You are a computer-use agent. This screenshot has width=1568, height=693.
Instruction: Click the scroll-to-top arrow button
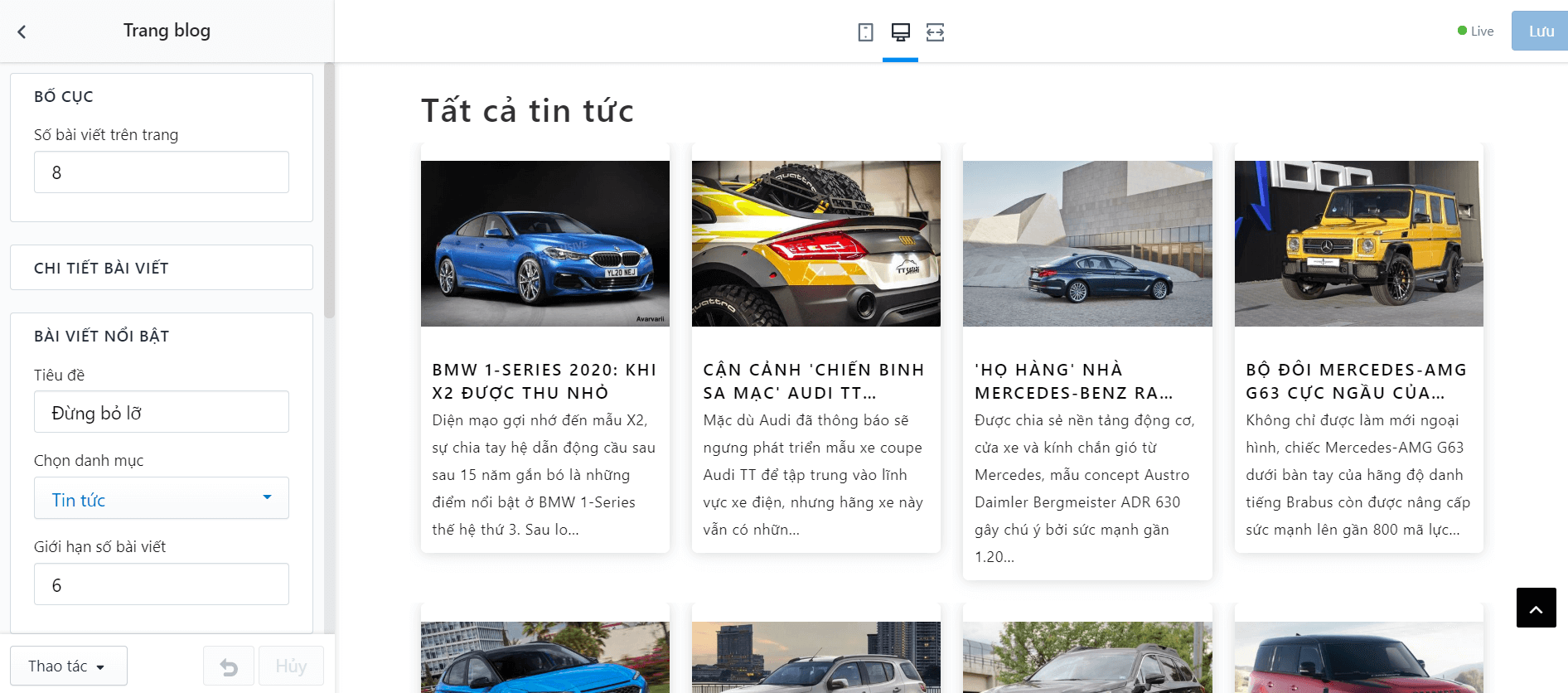(1536, 608)
